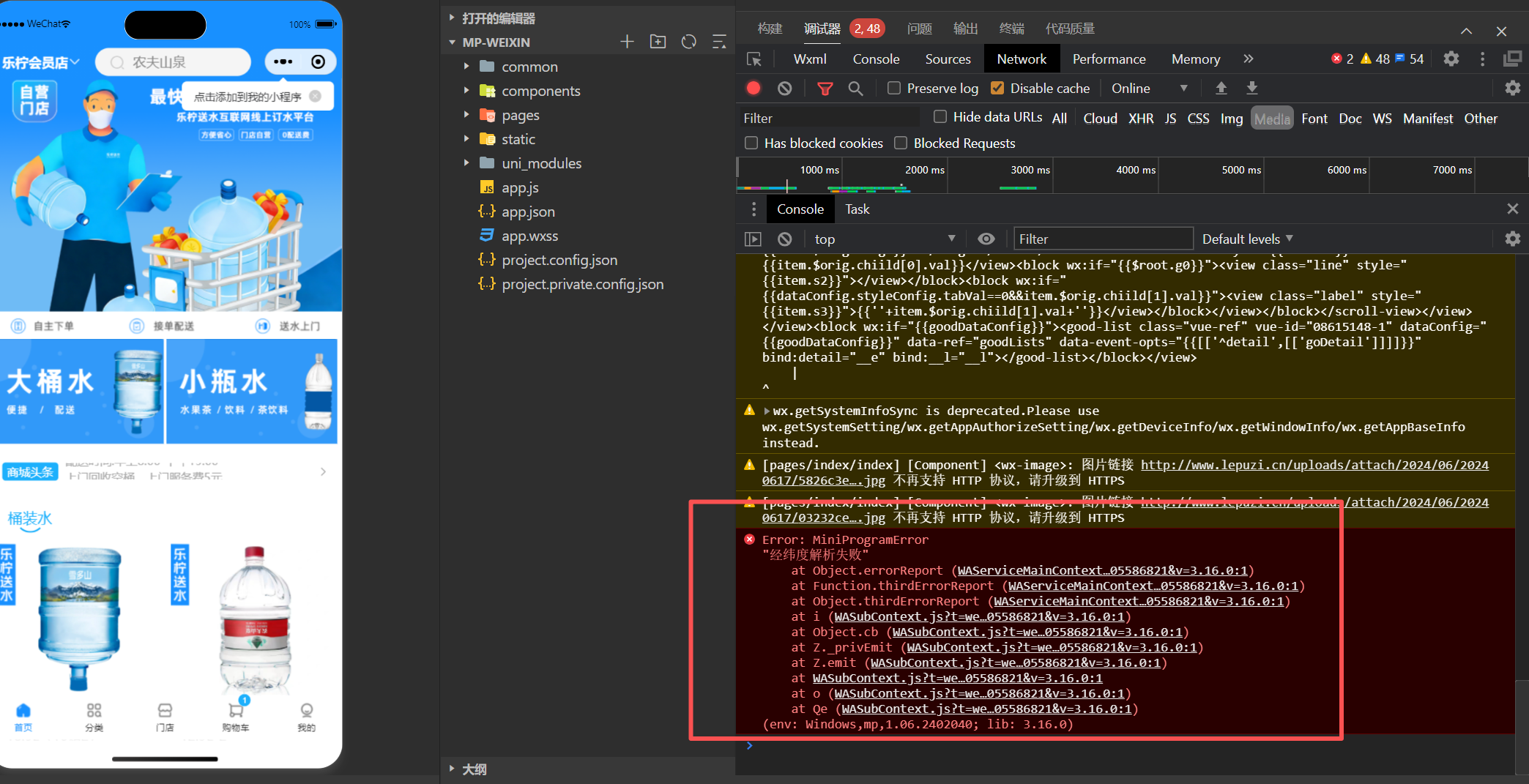Switch to the Sources tab

(x=948, y=59)
